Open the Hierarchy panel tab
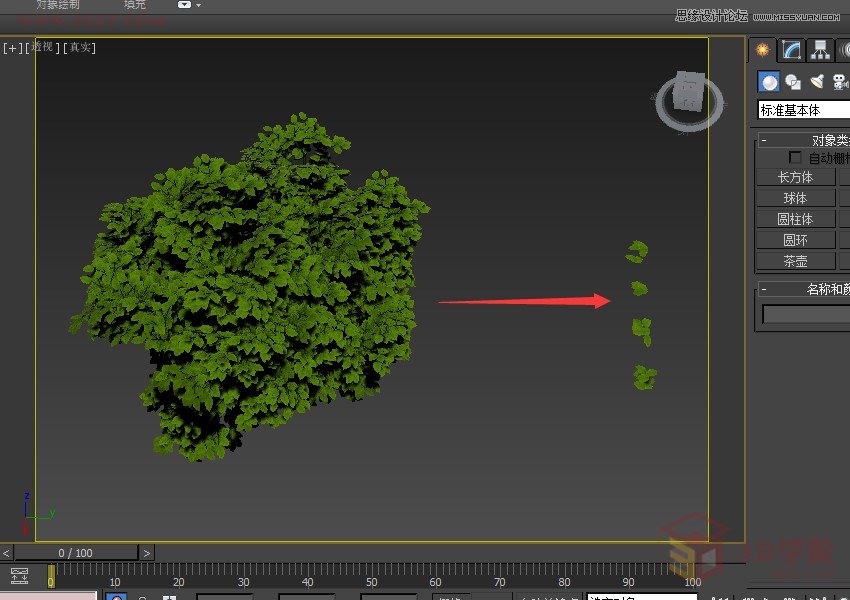Viewport: 850px width, 600px height. [820, 50]
